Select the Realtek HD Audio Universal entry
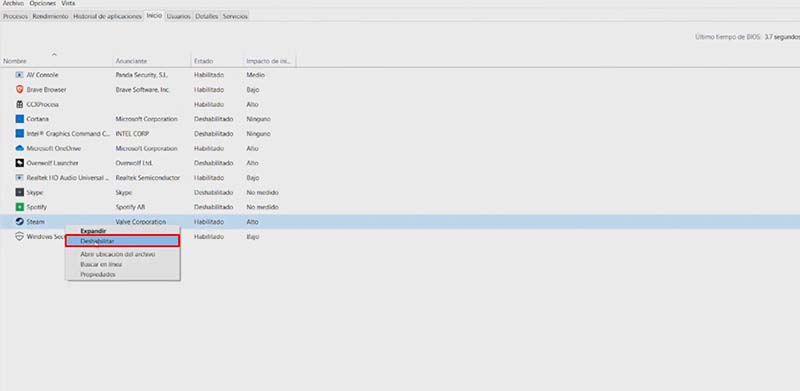Viewport: 800px width, 391px height. point(68,178)
